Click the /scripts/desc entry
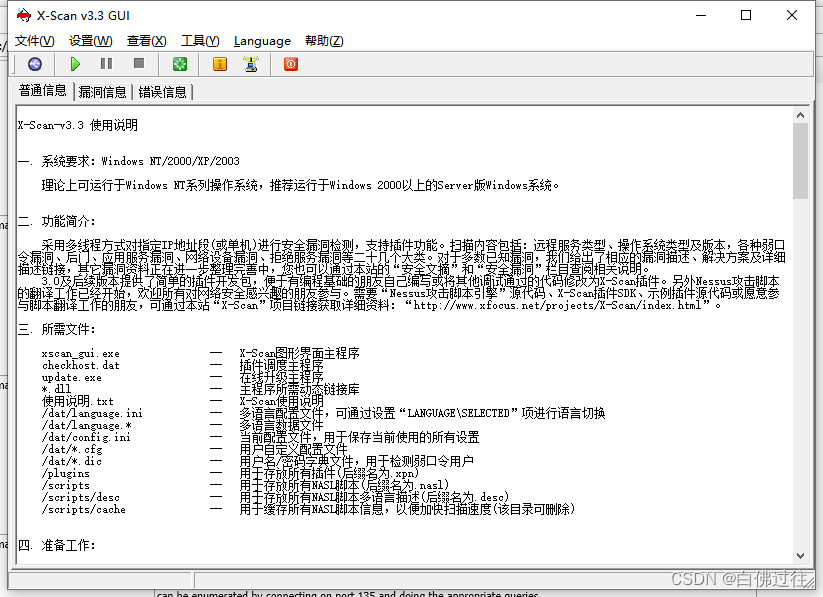 81,497
